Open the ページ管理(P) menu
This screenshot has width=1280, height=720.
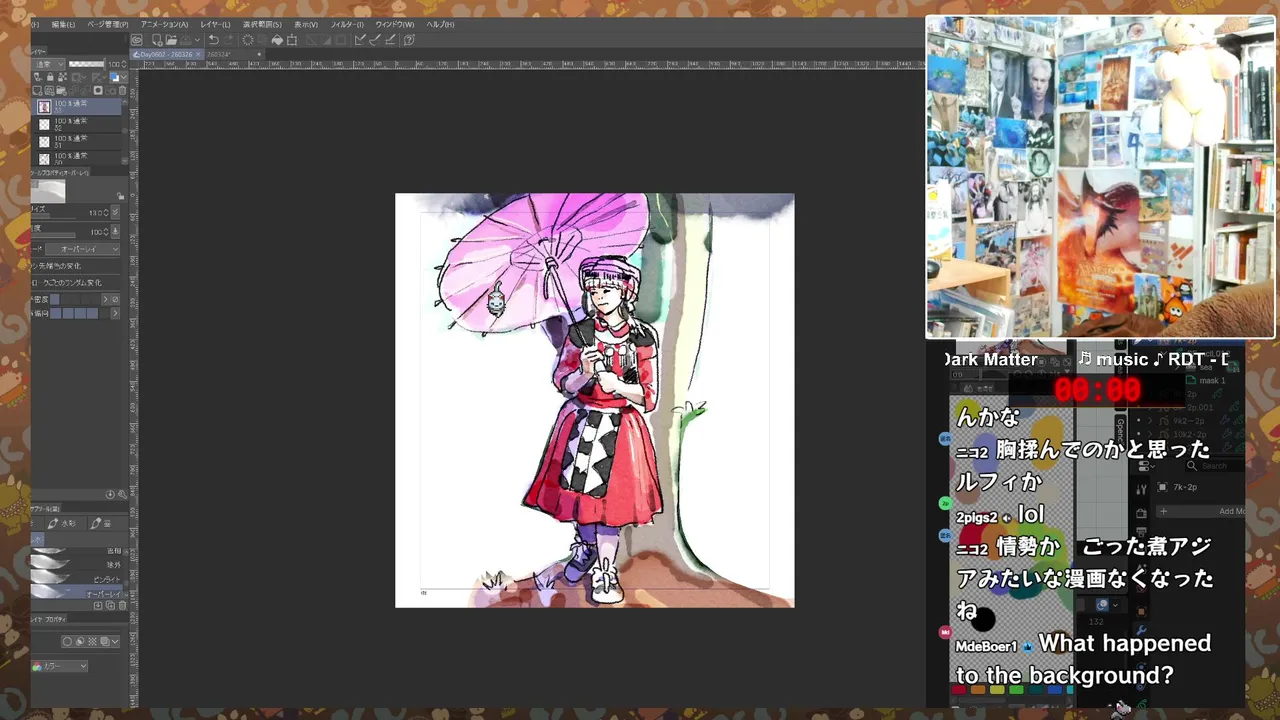(x=107, y=24)
